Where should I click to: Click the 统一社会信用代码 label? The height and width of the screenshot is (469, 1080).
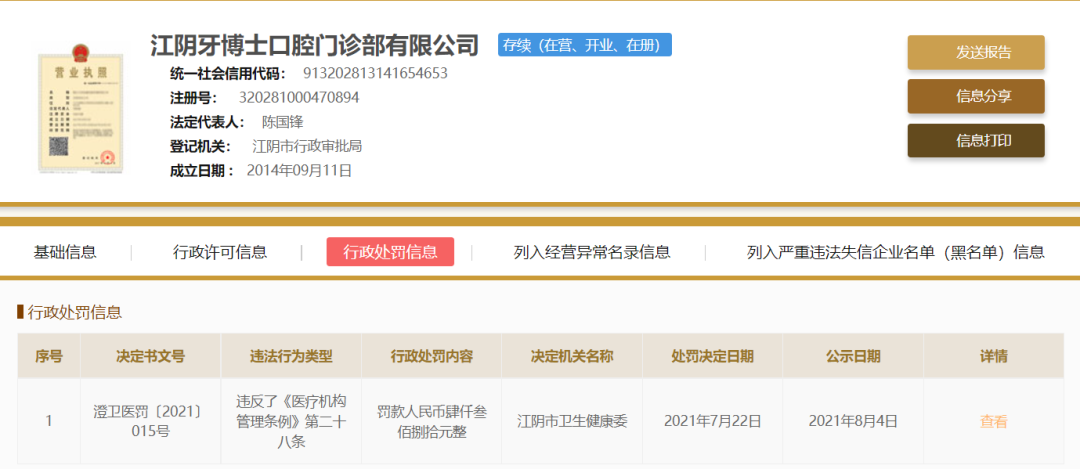[x=228, y=73]
